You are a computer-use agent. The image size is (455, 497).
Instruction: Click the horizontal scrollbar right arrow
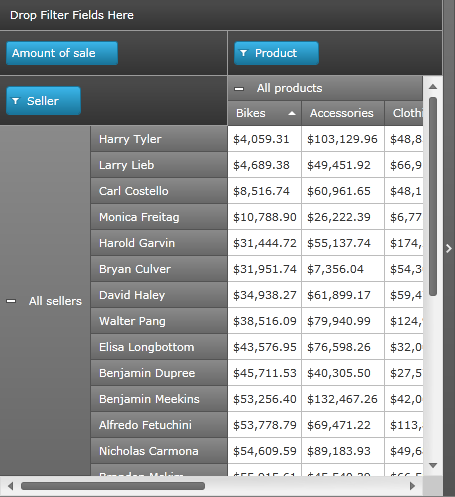[x=412, y=486]
